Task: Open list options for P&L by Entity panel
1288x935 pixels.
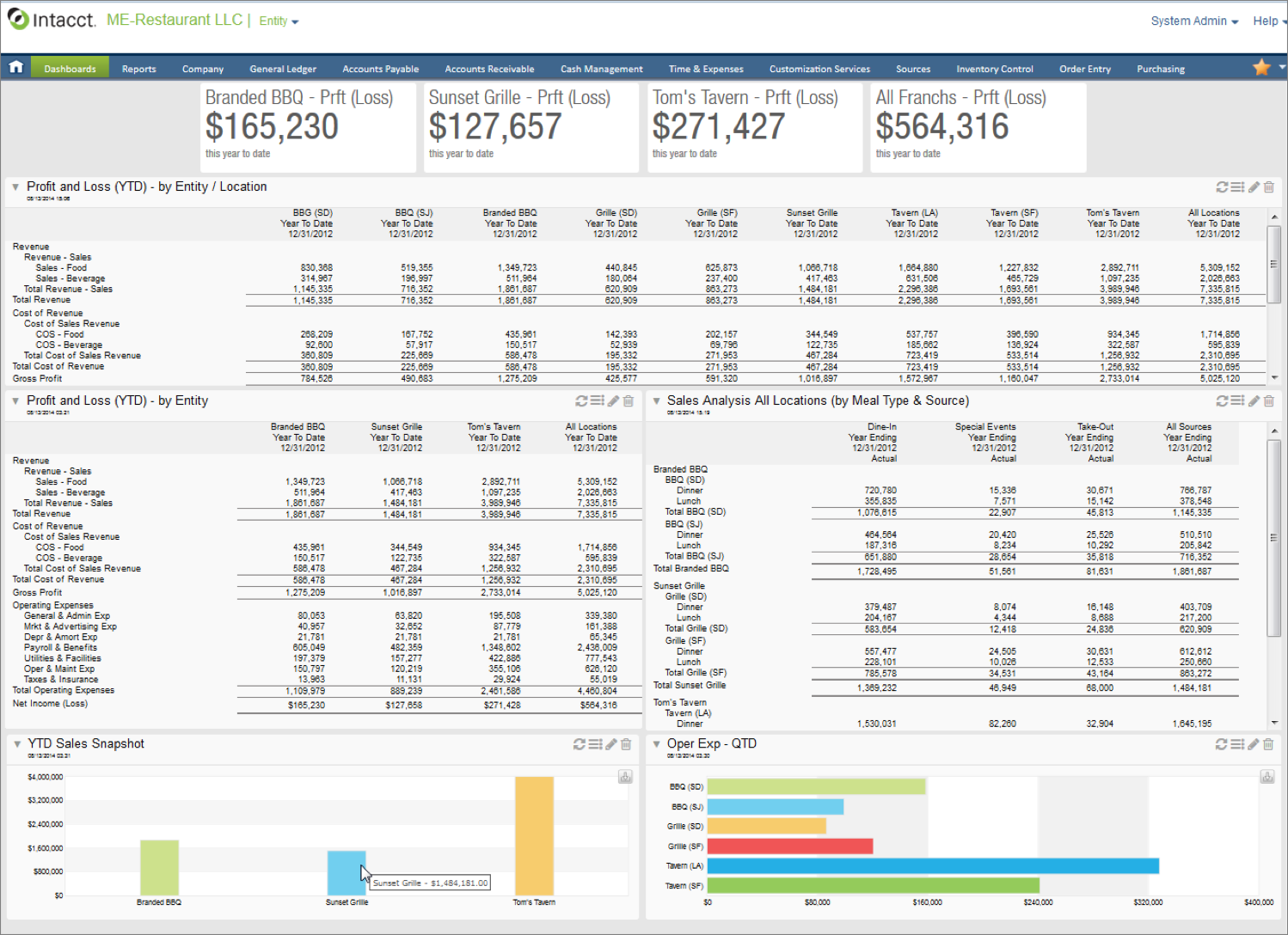Action: 597,400
